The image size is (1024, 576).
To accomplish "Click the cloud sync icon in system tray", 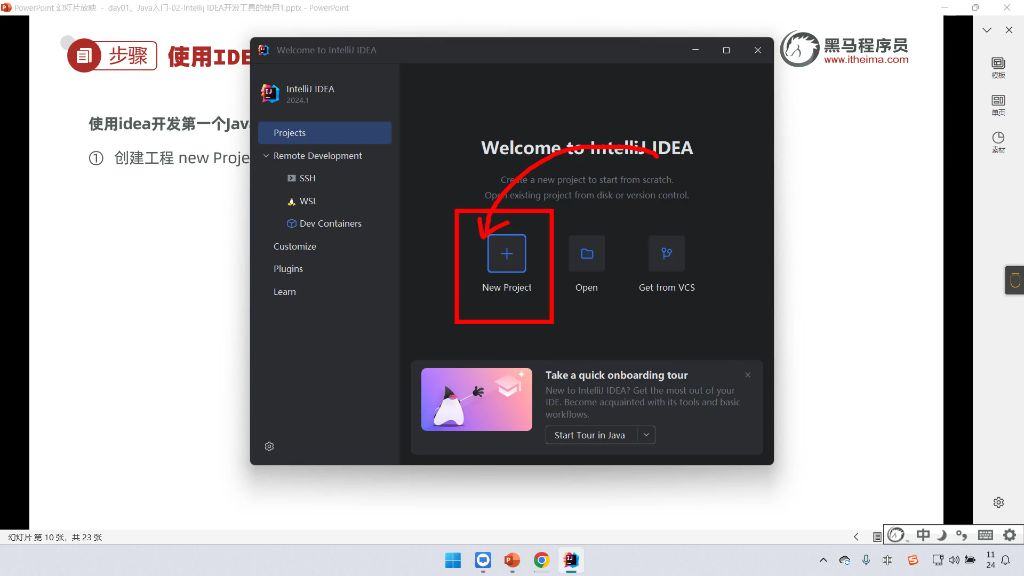I will pyautogui.click(x=844, y=560).
